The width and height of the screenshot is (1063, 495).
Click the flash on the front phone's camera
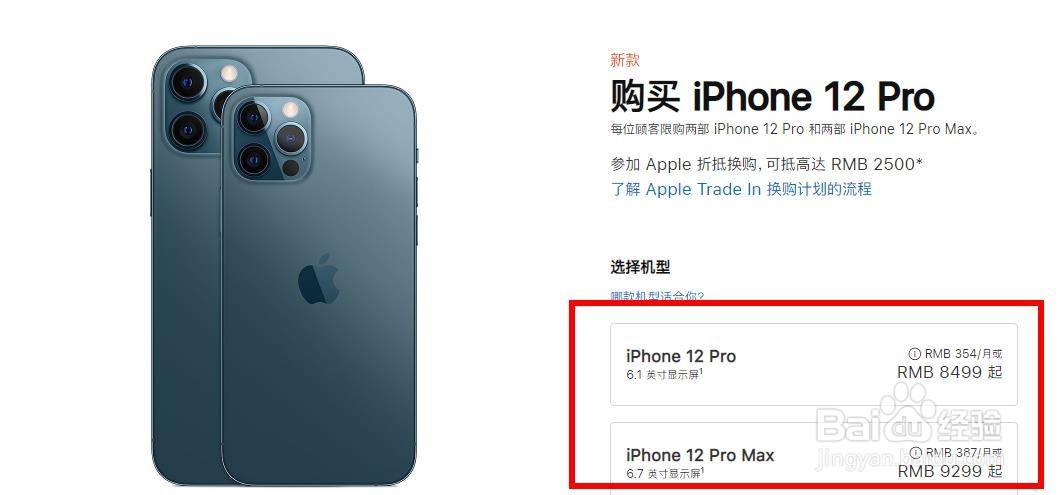point(291,108)
